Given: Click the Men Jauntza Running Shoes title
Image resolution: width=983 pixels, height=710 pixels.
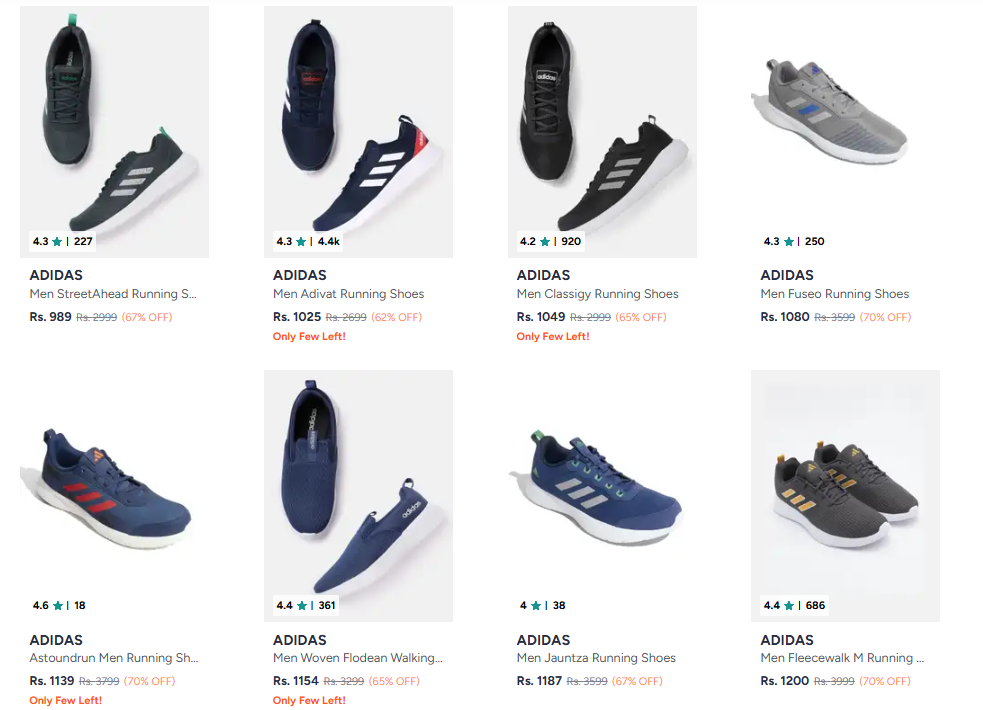Looking at the screenshot, I should click(x=596, y=658).
